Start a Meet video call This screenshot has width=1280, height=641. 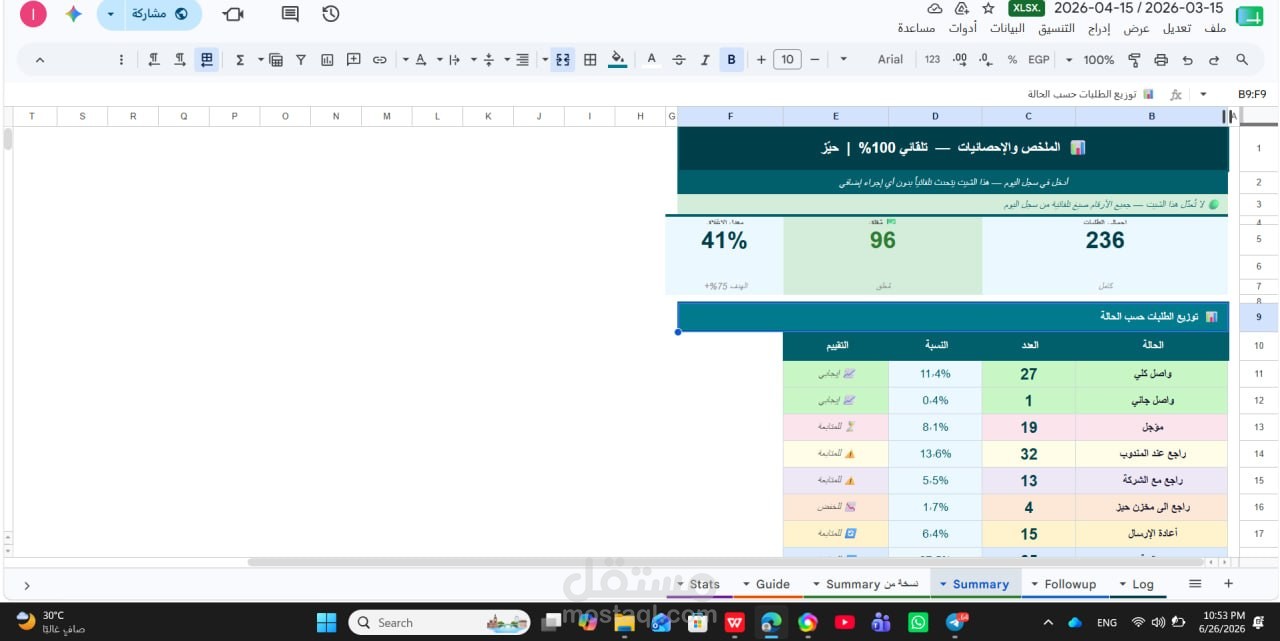(x=233, y=14)
